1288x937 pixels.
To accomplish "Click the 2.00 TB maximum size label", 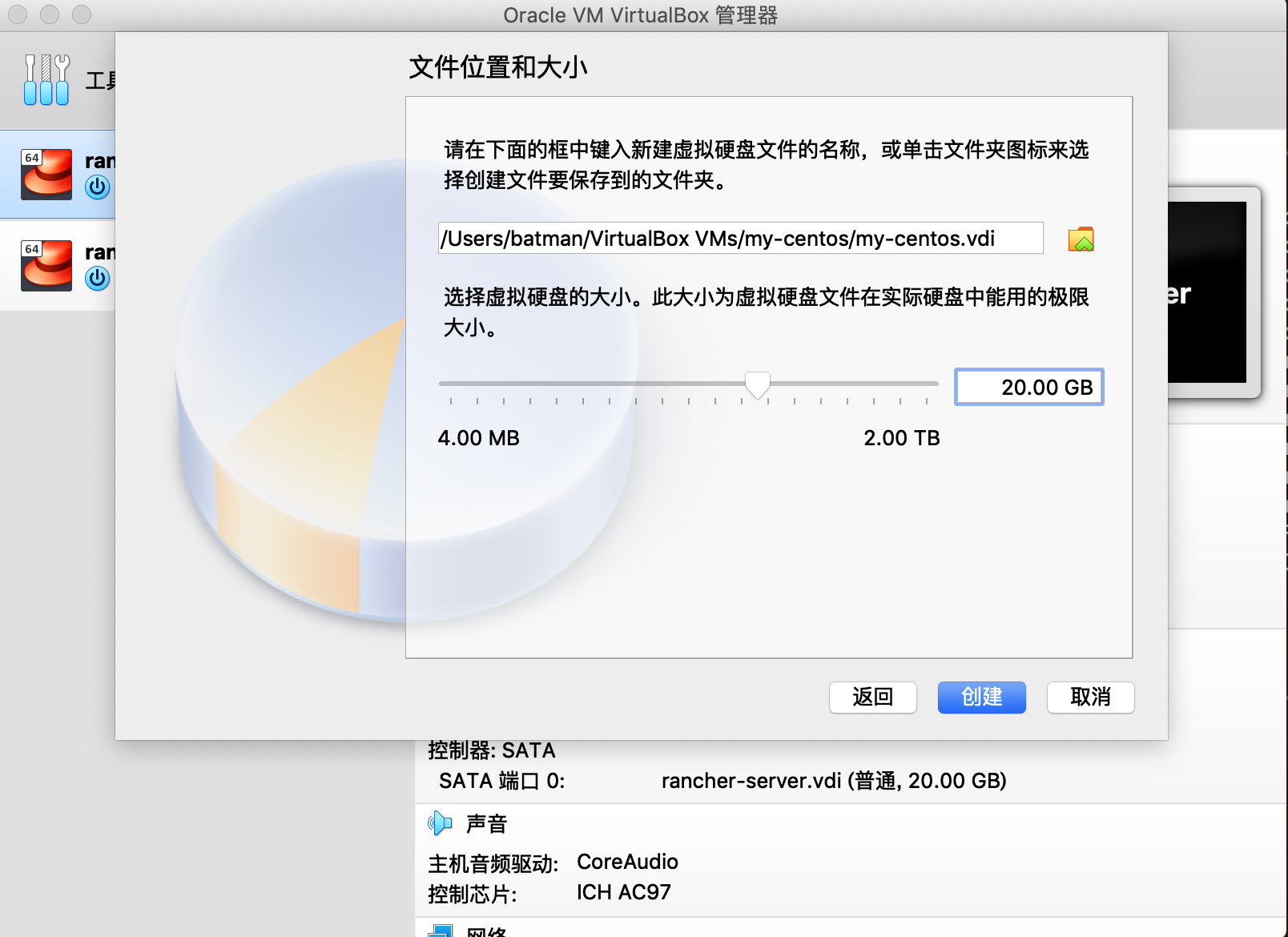I will (x=901, y=438).
